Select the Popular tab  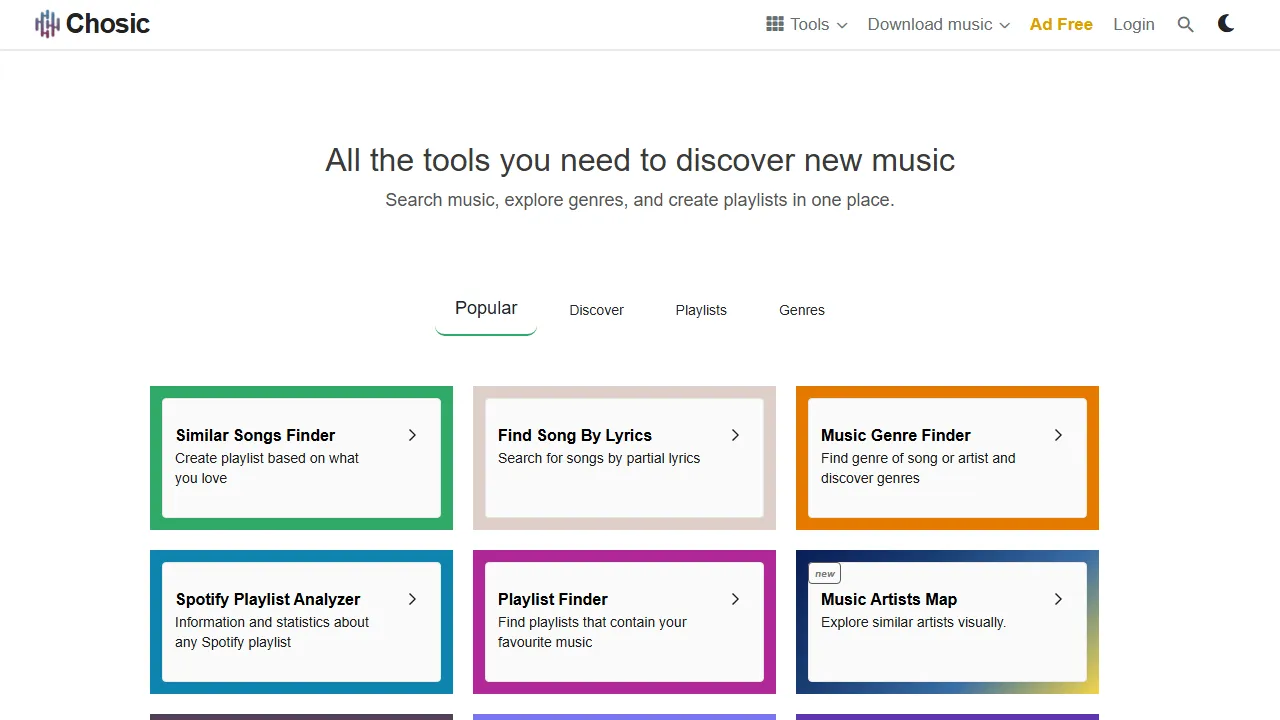[x=486, y=308]
